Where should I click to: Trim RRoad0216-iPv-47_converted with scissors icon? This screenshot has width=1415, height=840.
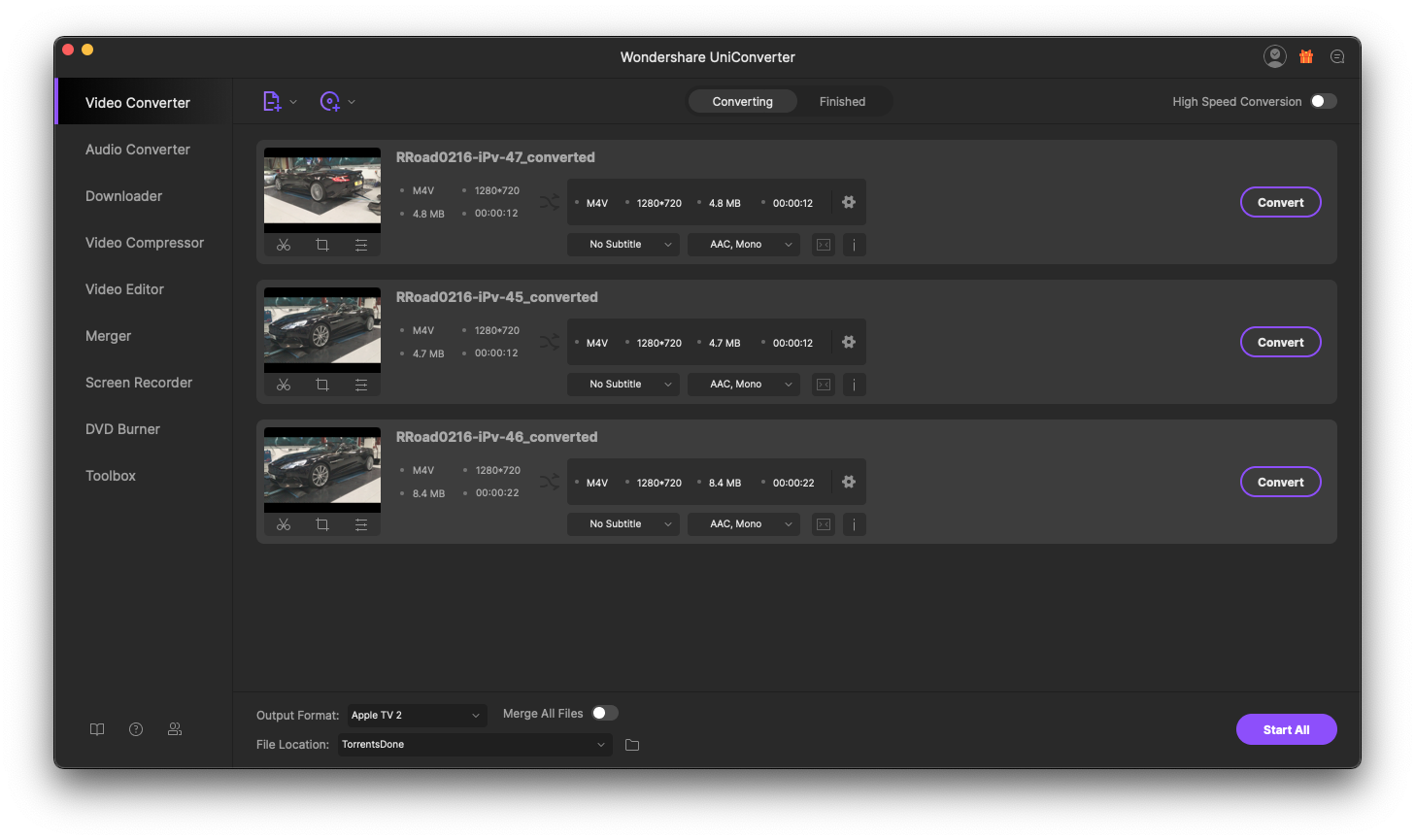point(284,245)
